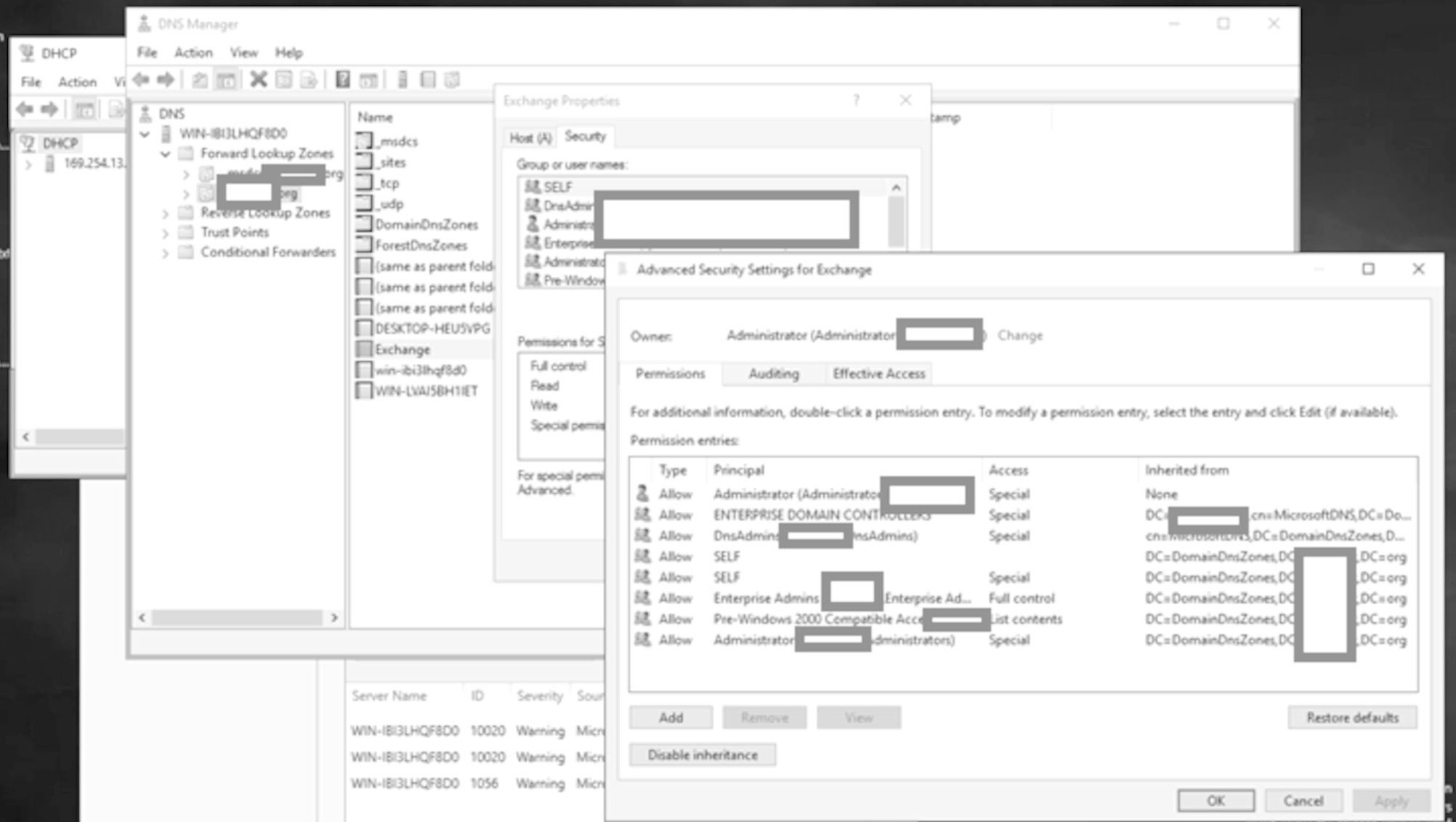The height and width of the screenshot is (822, 1456).
Task: Click the Help question mark toolbar icon
Action: coord(342,80)
